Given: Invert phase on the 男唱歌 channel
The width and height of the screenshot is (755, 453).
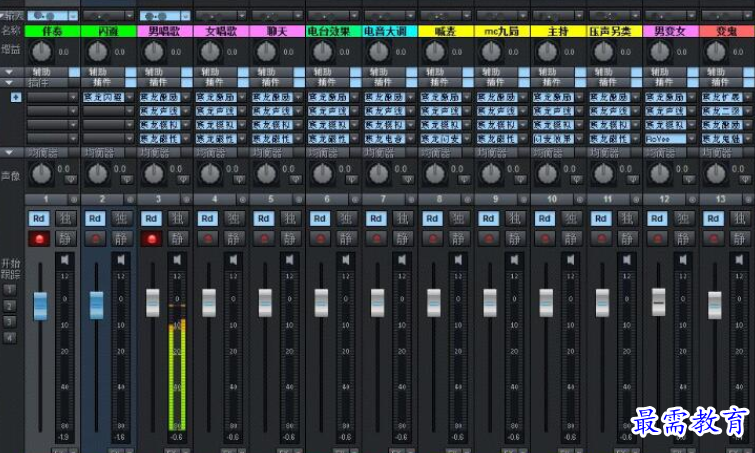Looking at the screenshot, I should point(183,180).
